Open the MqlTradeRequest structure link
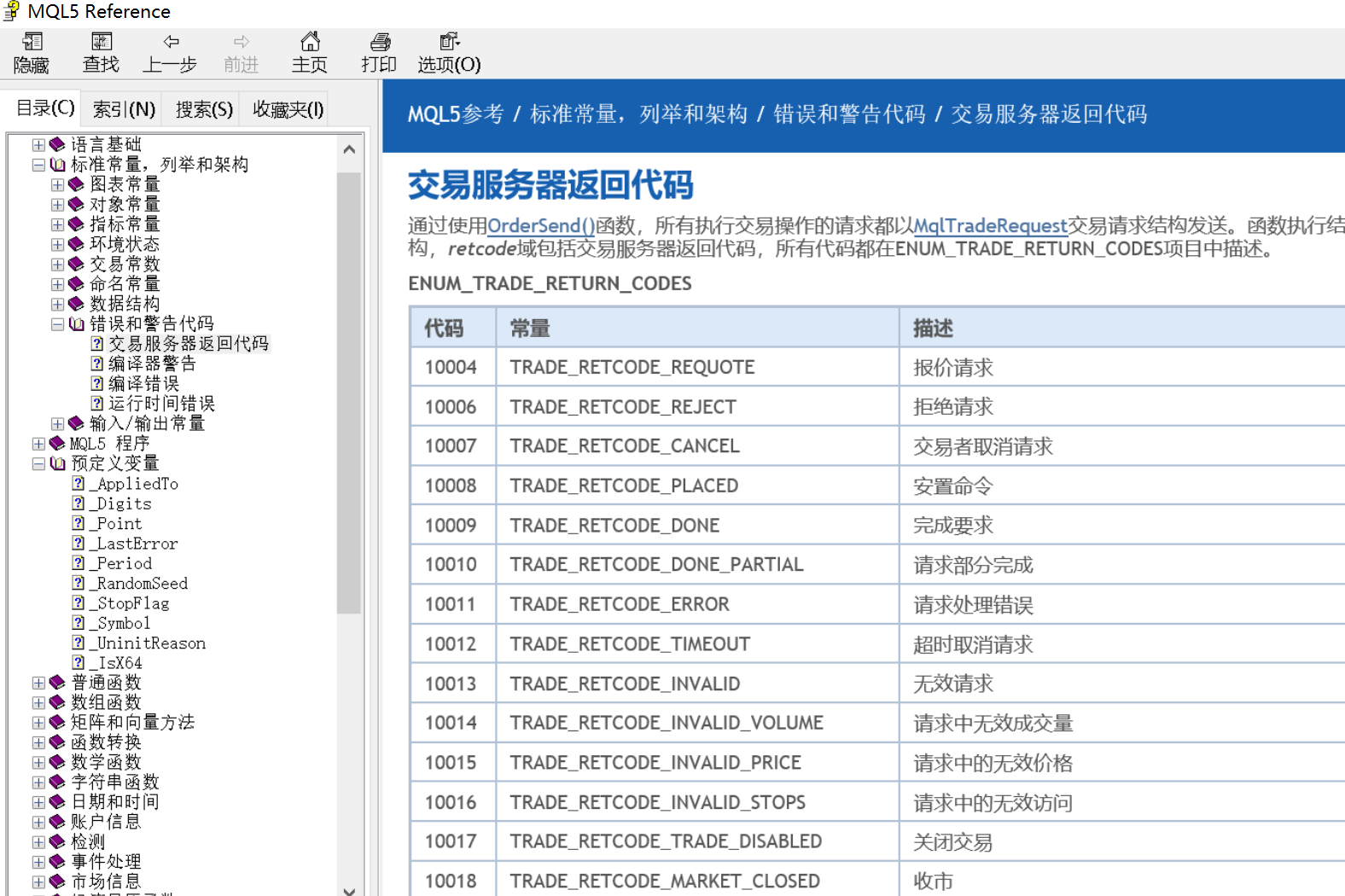This screenshot has height=896, width=1345. point(990,225)
